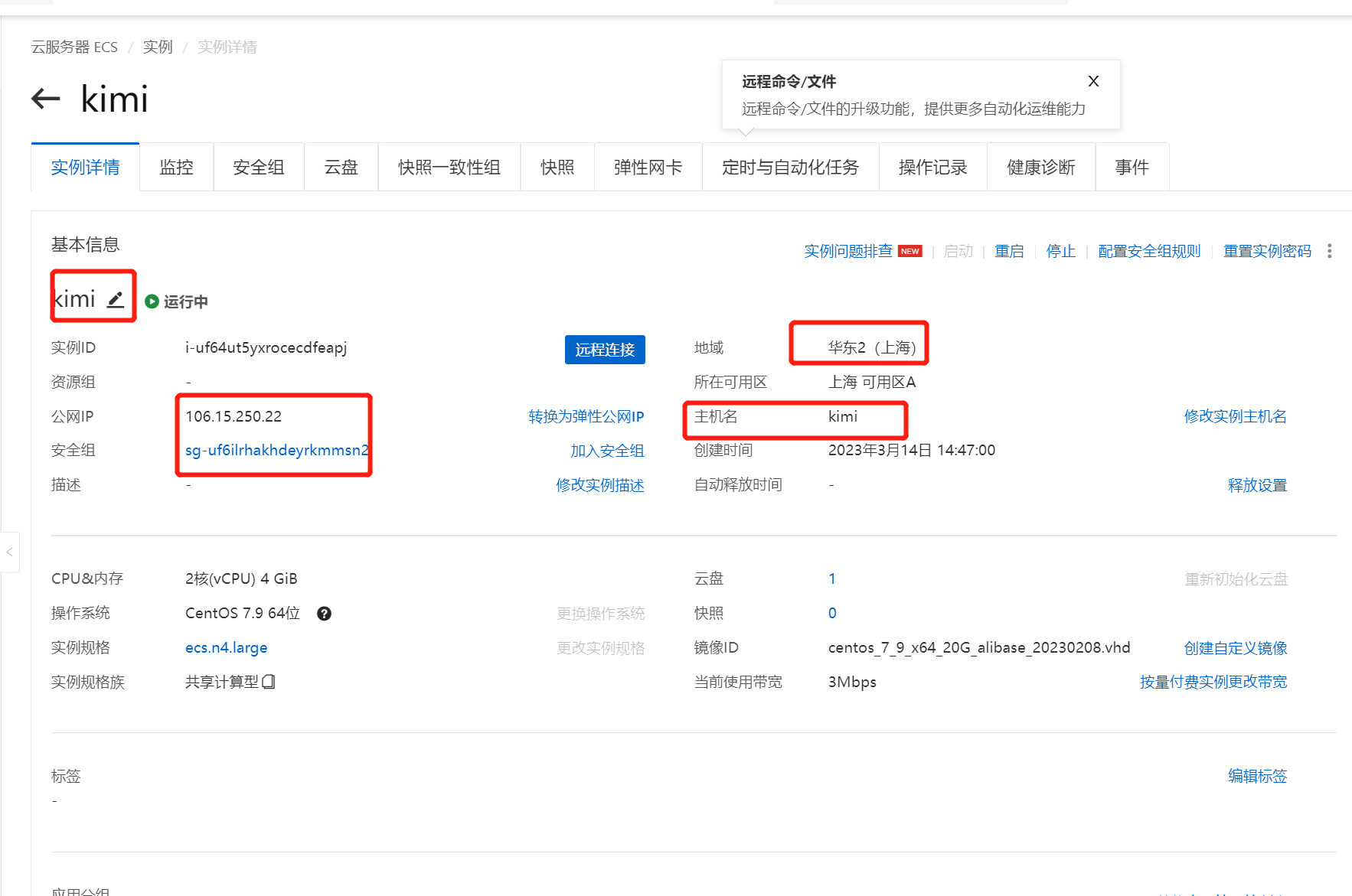Screen dimensions: 1352x896
Task: Click 修改实例描述 link
Action: [x=600, y=485]
